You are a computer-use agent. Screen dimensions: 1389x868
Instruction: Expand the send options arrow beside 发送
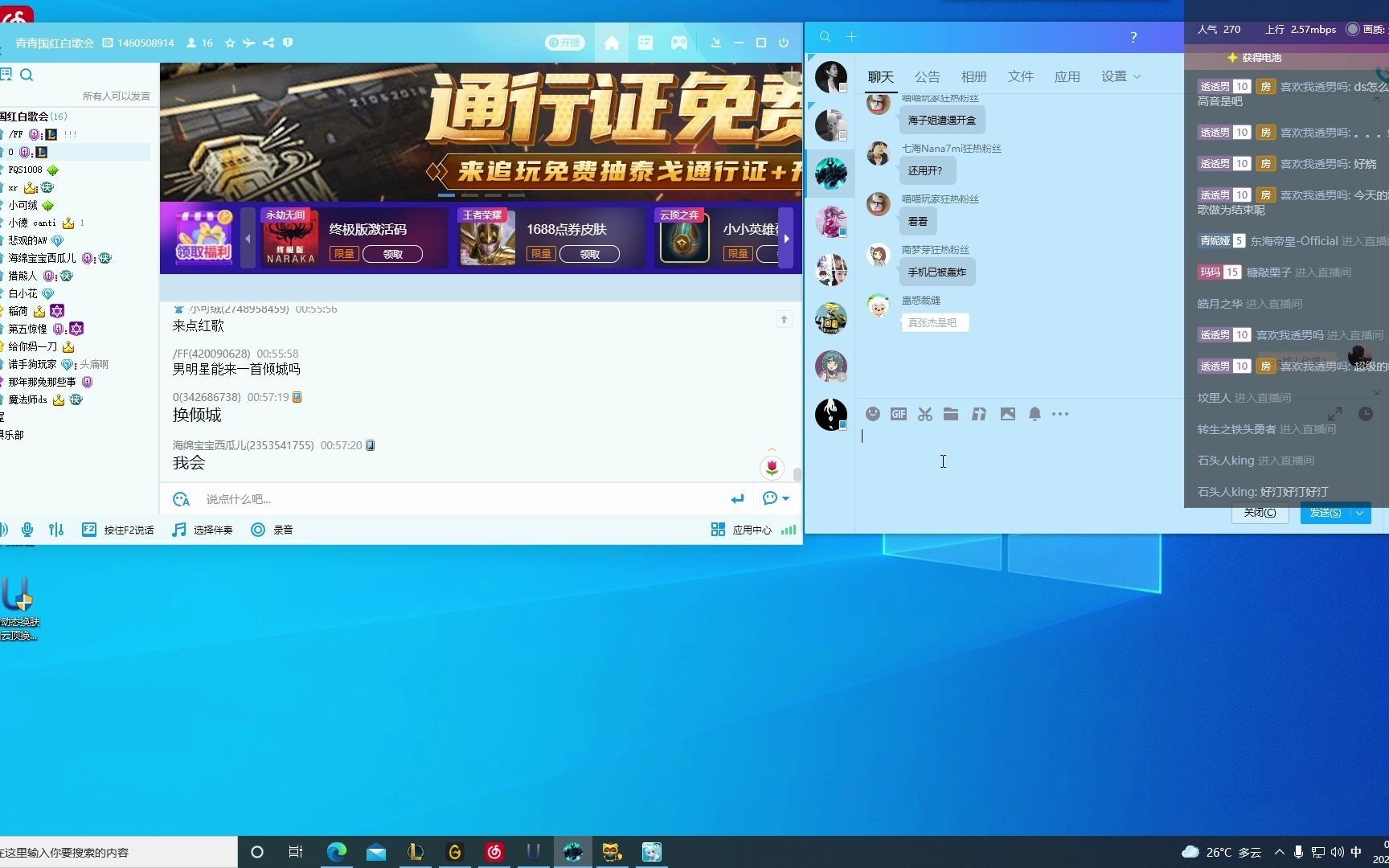(x=1360, y=513)
